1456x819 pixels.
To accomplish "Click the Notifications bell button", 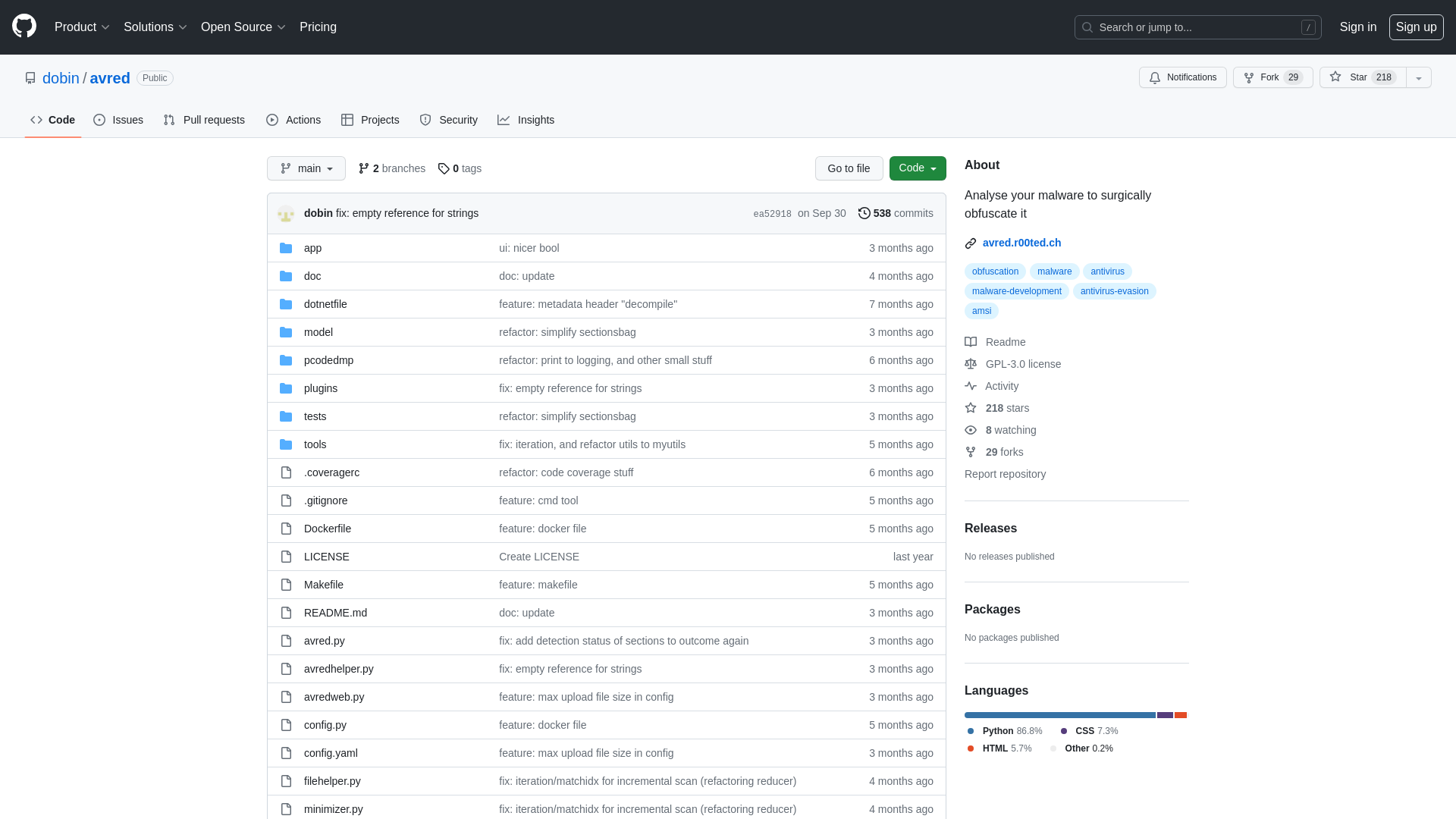I will point(1182,77).
